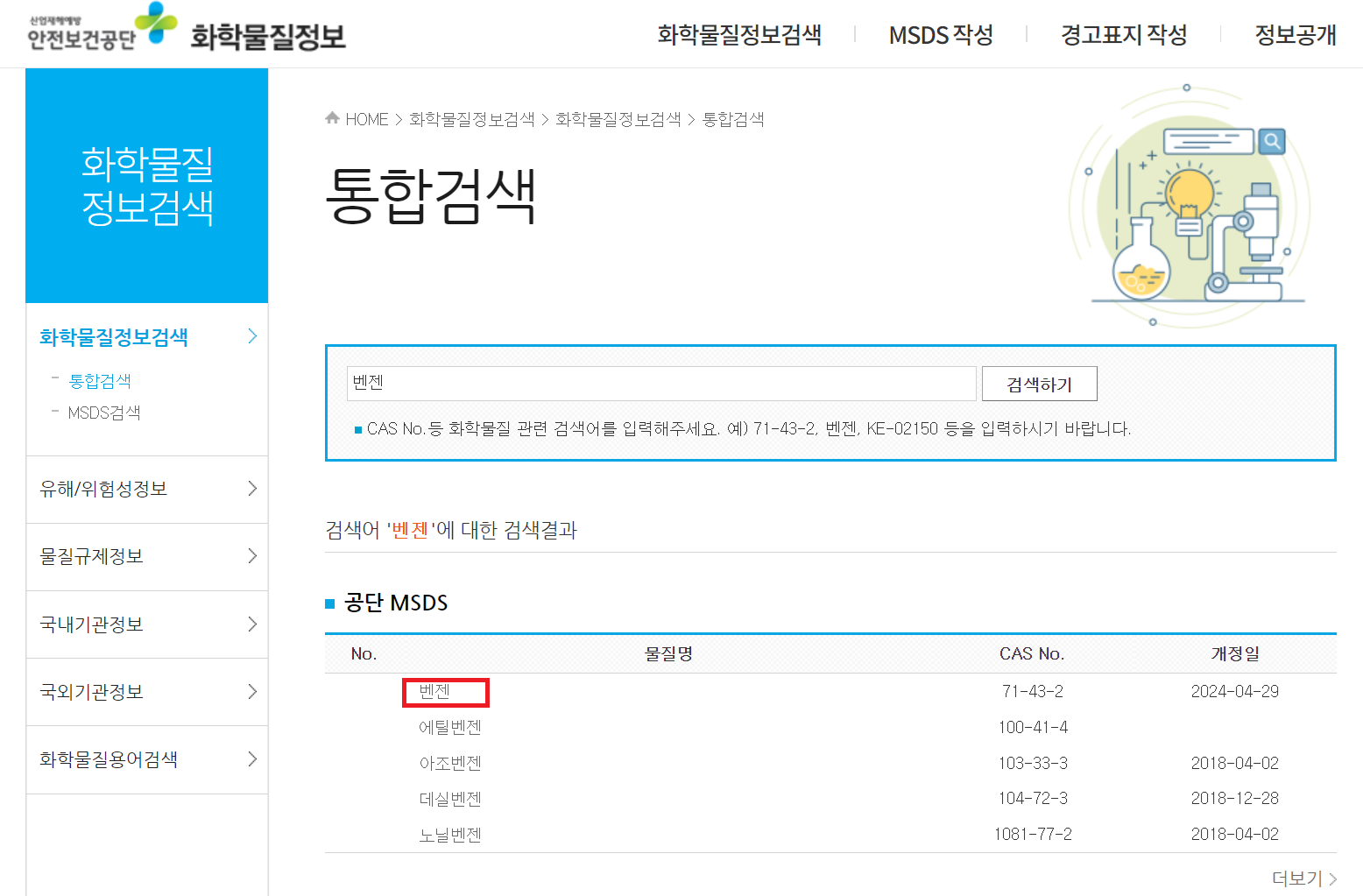
Task: Click the laboratory illustration image
Action: click(x=1190, y=206)
